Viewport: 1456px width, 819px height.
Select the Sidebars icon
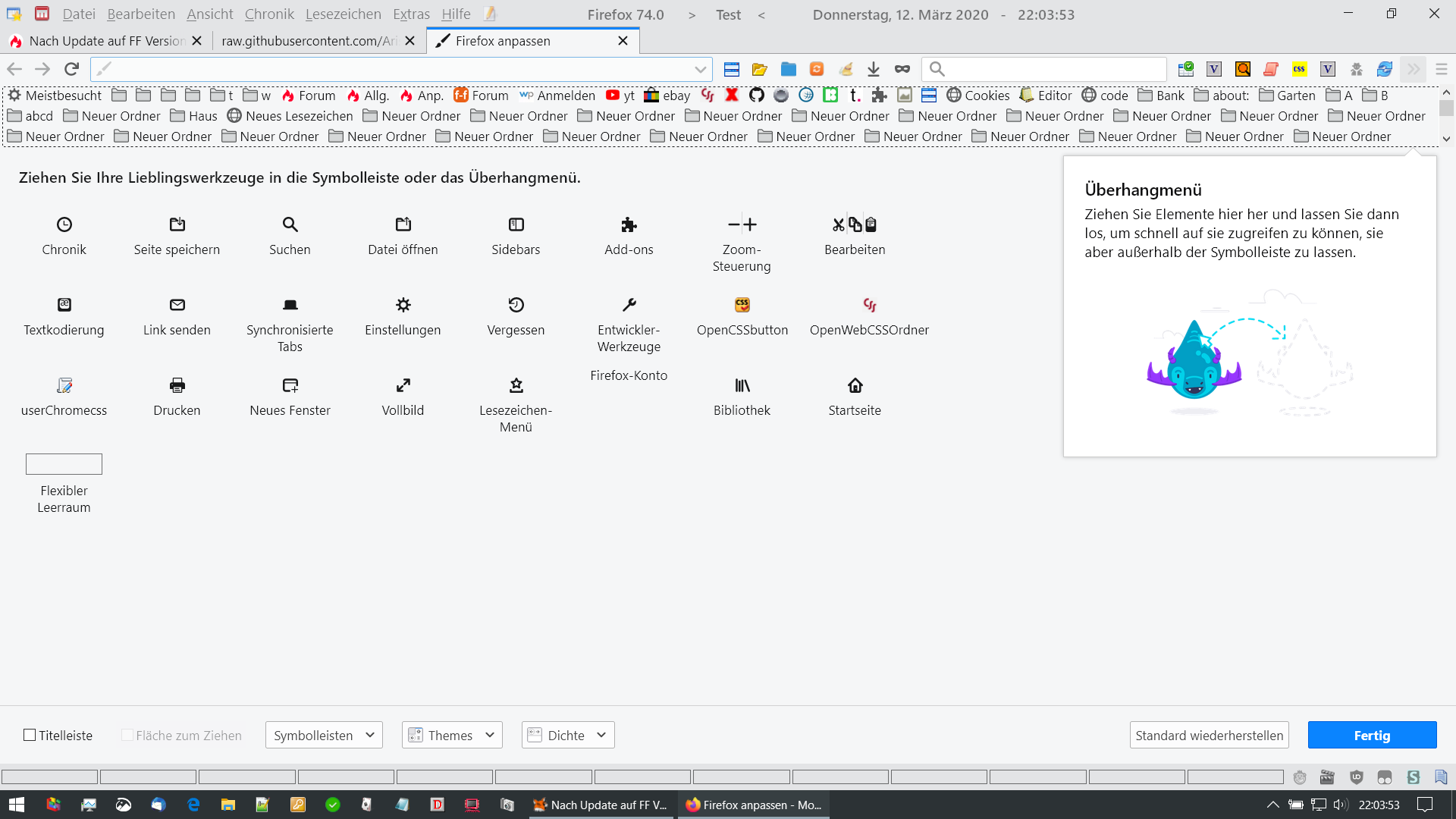click(516, 224)
